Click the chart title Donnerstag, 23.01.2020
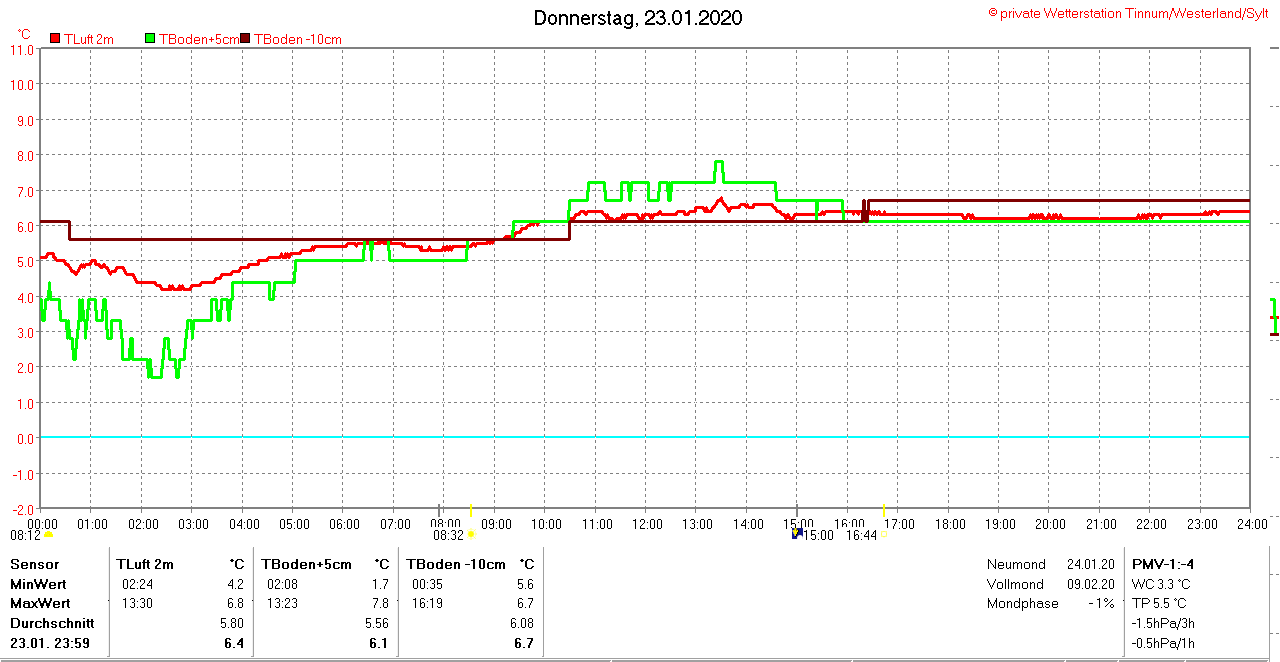The image size is (1280, 662). 638,18
